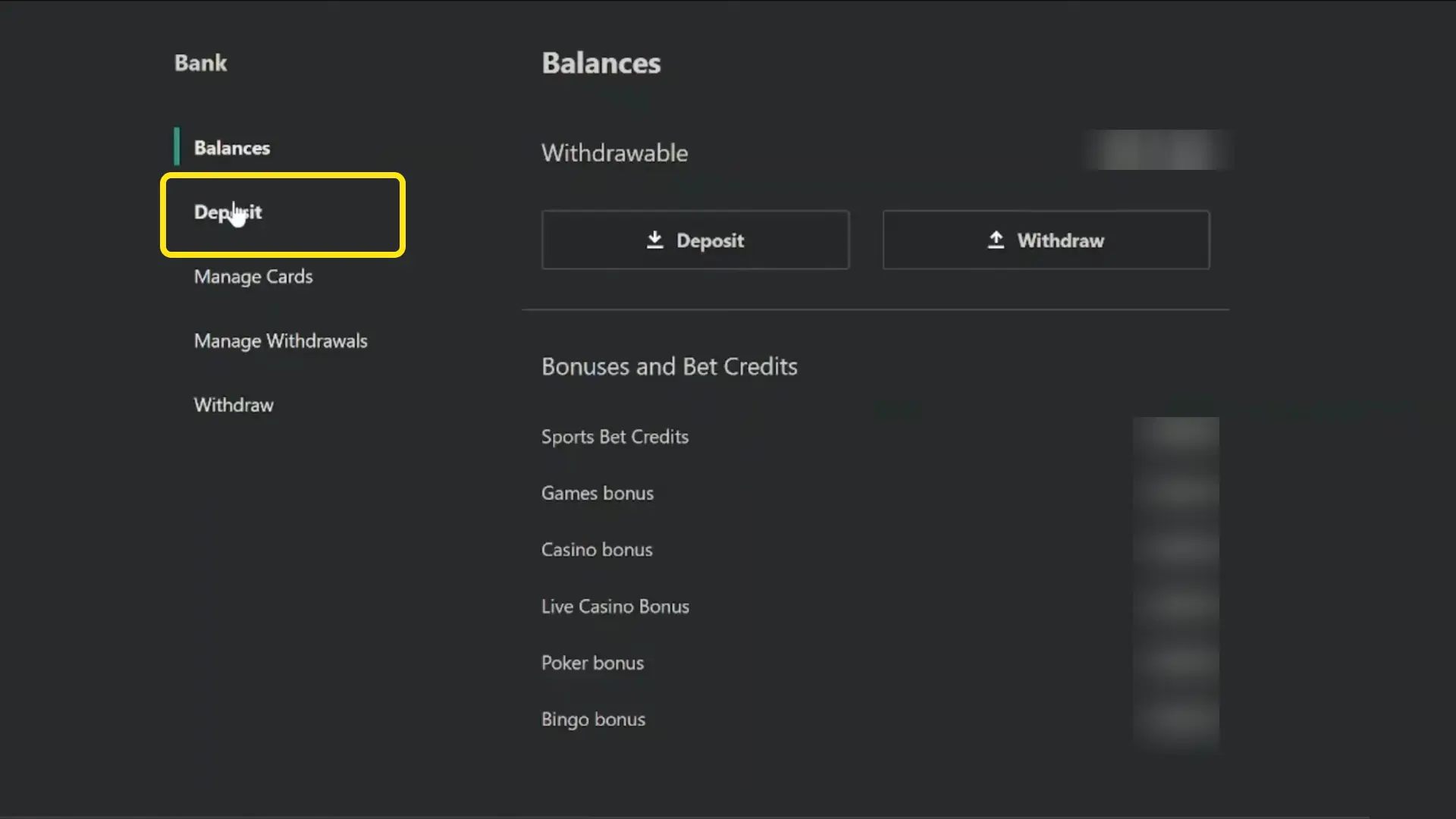This screenshot has width=1456, height=819.
Task: Click the upload arrow icon on Withdraw button
Action: (996, 240)
